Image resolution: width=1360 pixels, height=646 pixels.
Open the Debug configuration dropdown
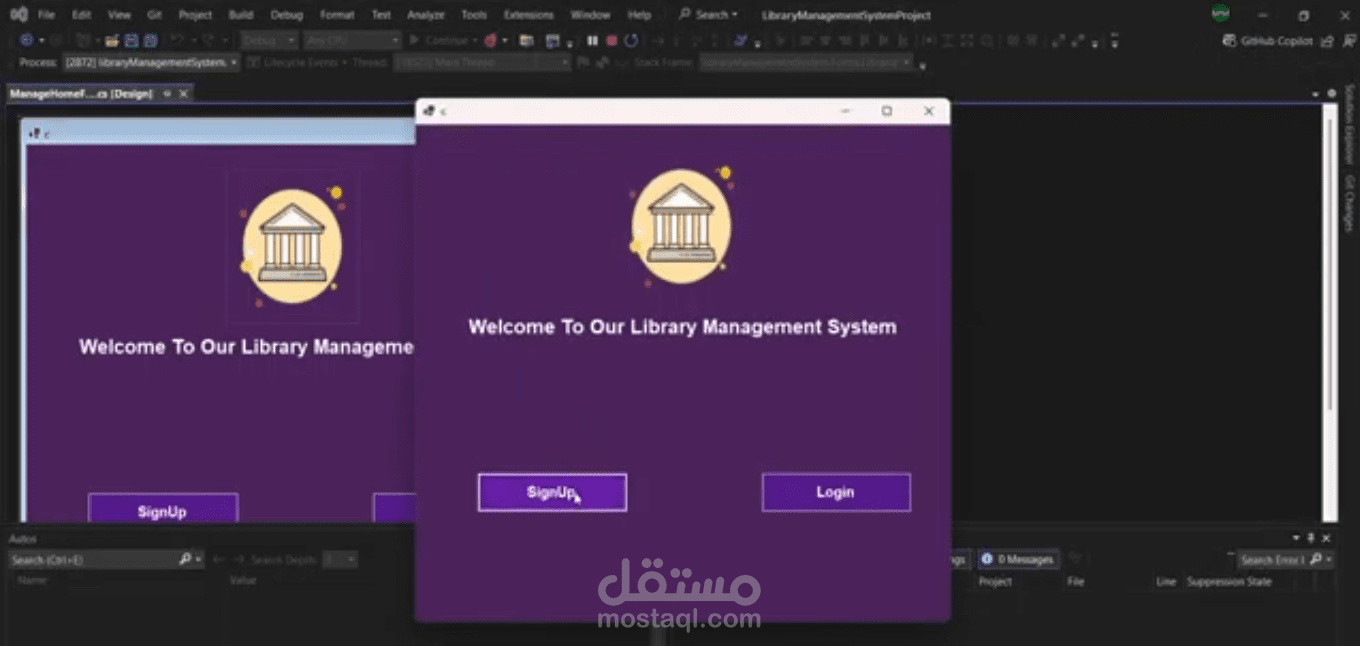(267, 40)
